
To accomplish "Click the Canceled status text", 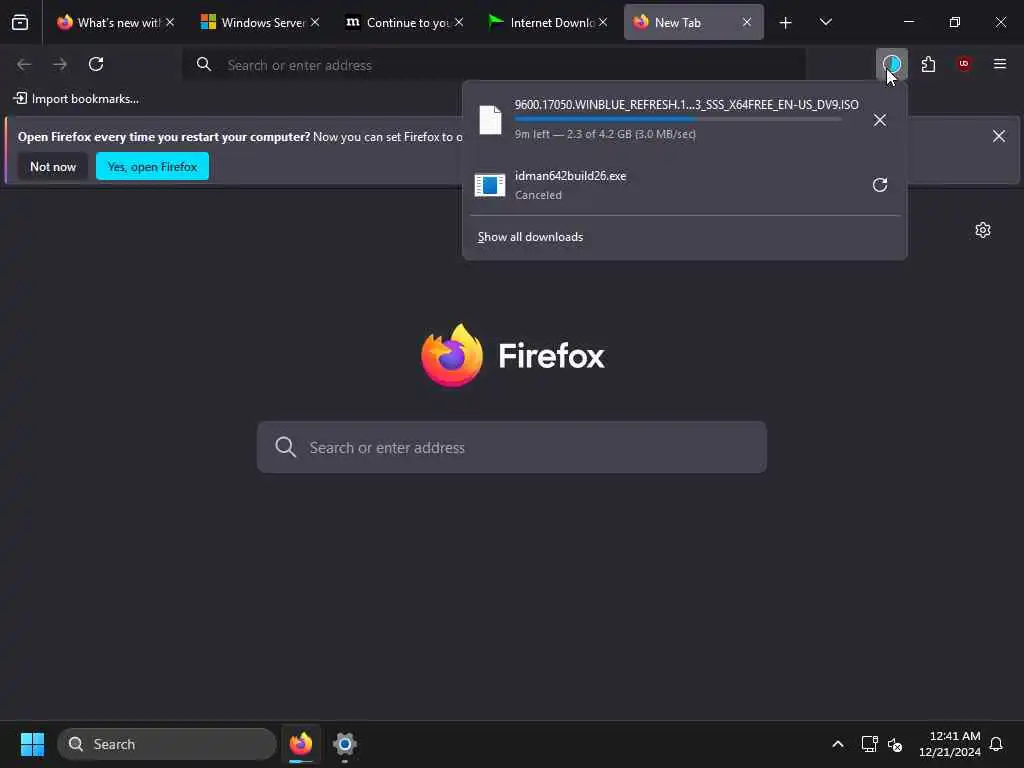I will pyautogui.click(x=538, y=195).
